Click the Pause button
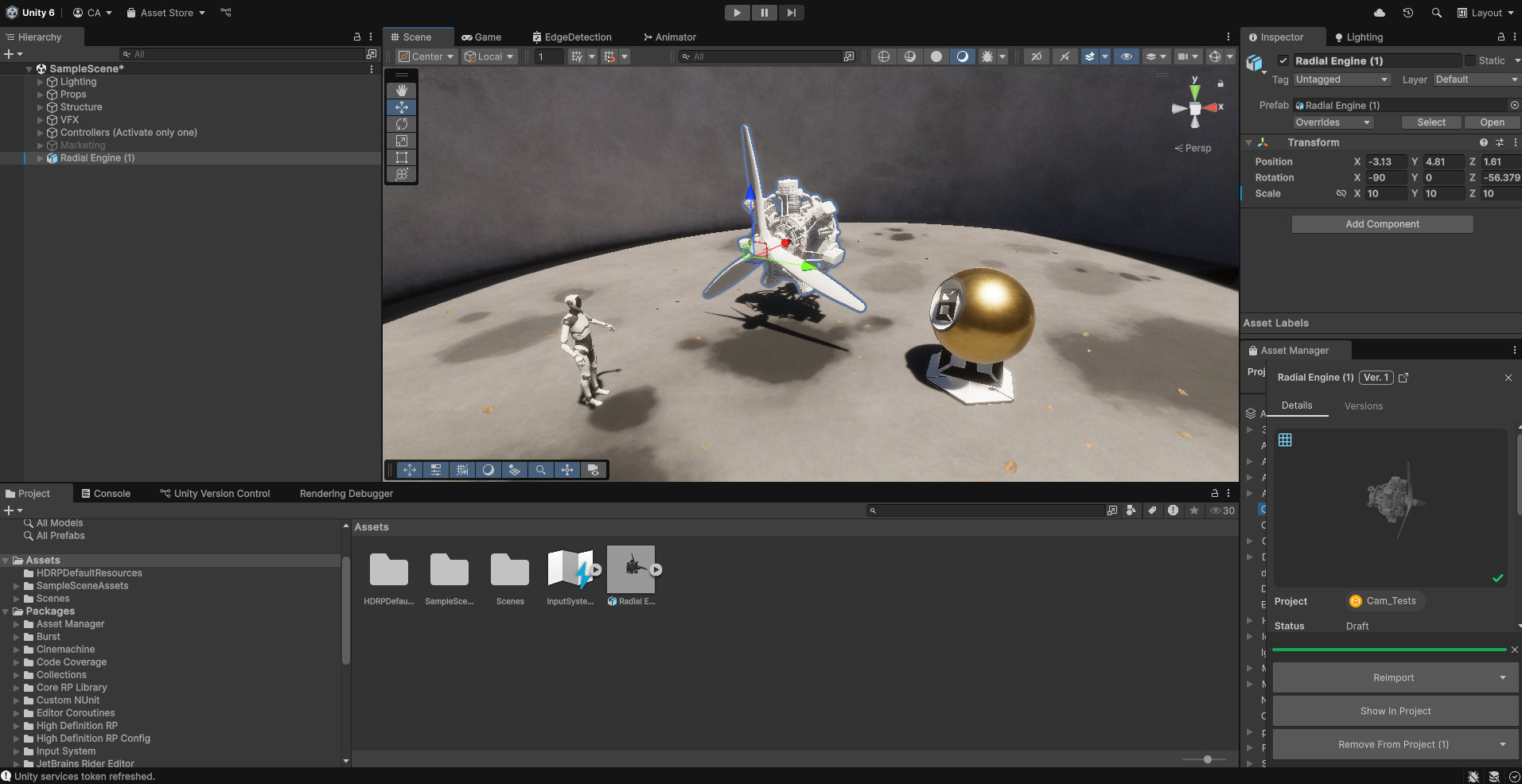The height and width of the screenshot is (784, 1522). (x=765, y=13)
